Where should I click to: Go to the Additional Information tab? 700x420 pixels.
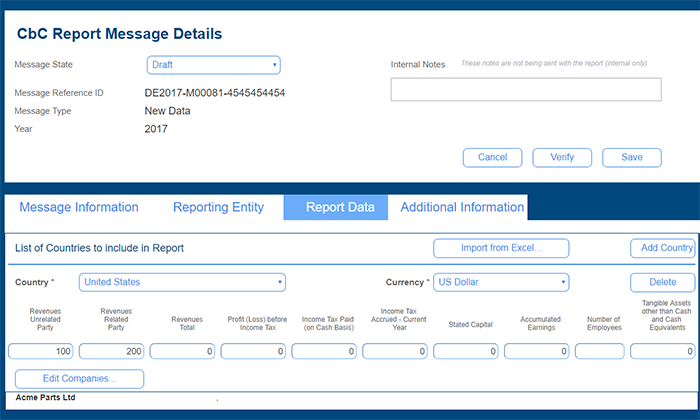(x=462, y=207)
